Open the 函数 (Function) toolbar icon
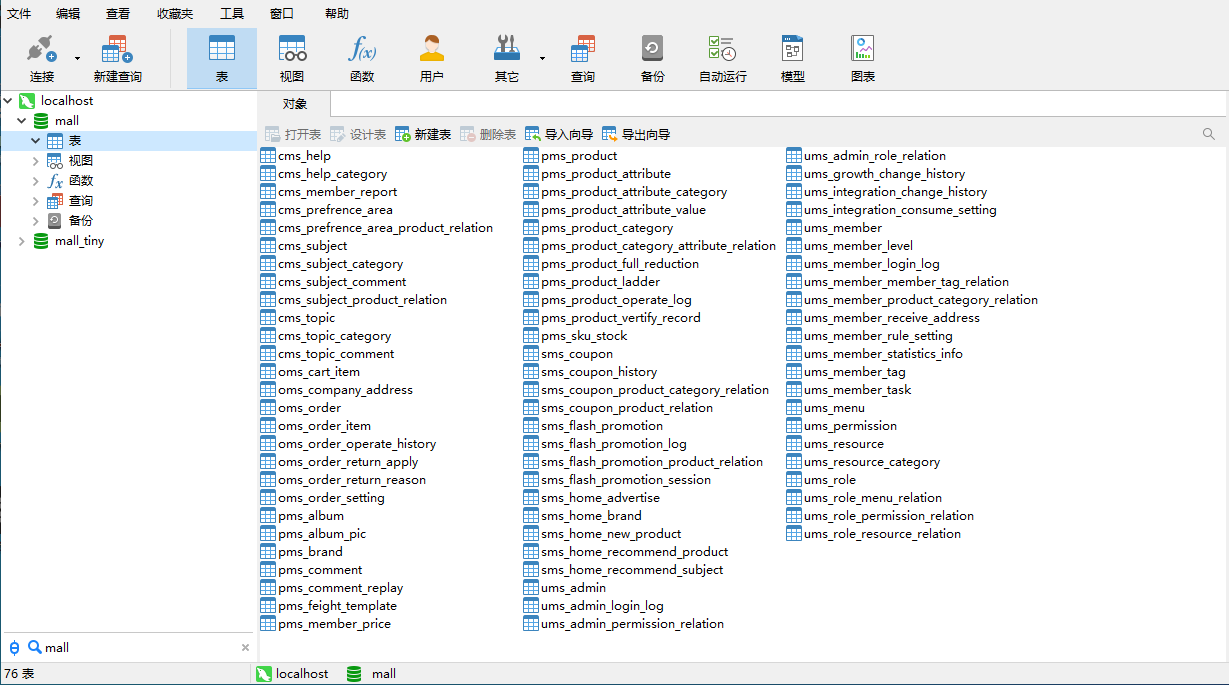This screenshot has width=1229, height=685. 362,58
